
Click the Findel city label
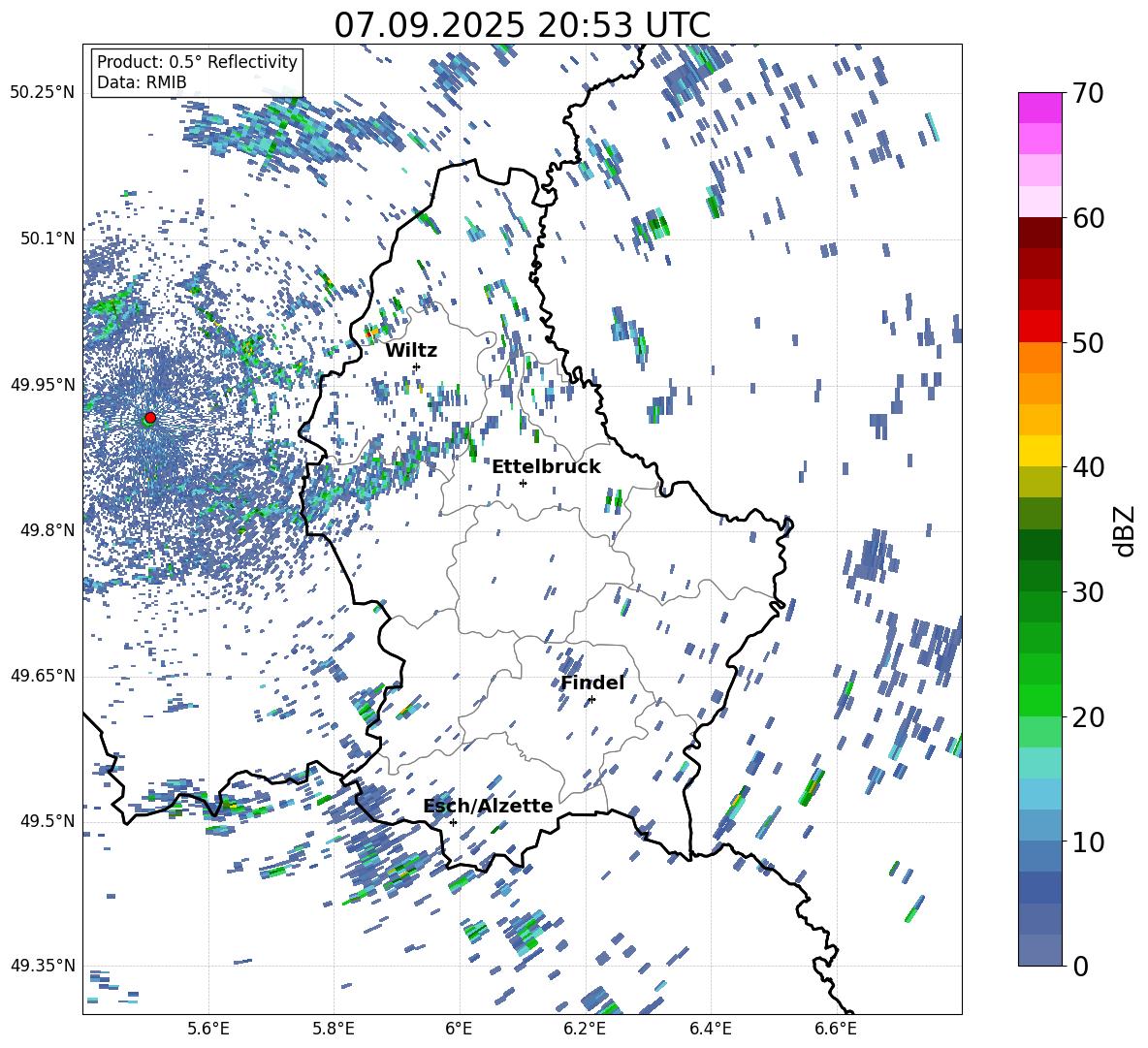click(592, 683)
